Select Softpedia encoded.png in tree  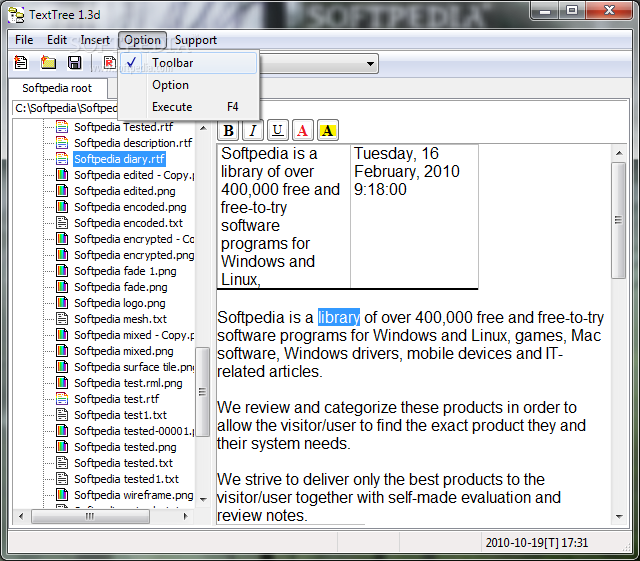point(130,207)
